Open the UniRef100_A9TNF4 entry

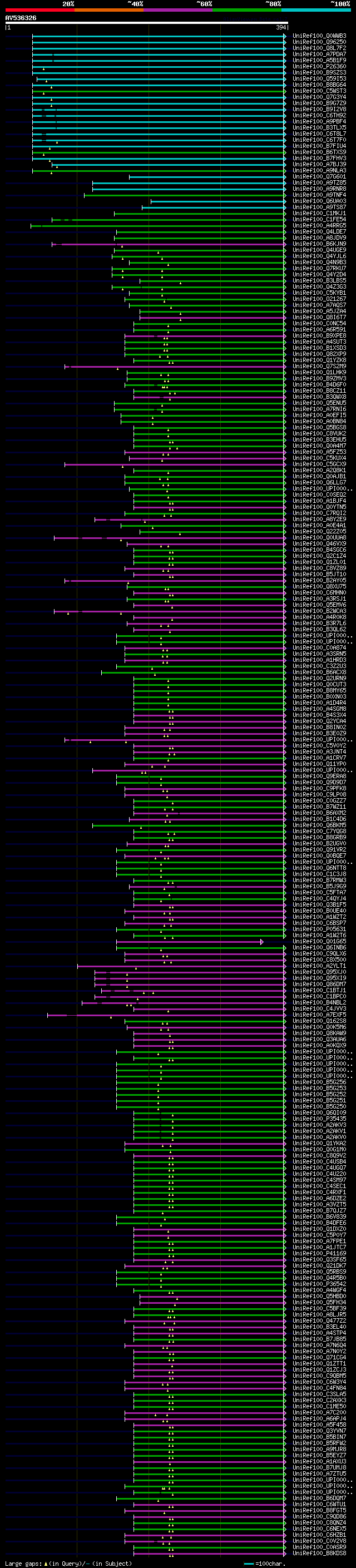tap(319, 195)
